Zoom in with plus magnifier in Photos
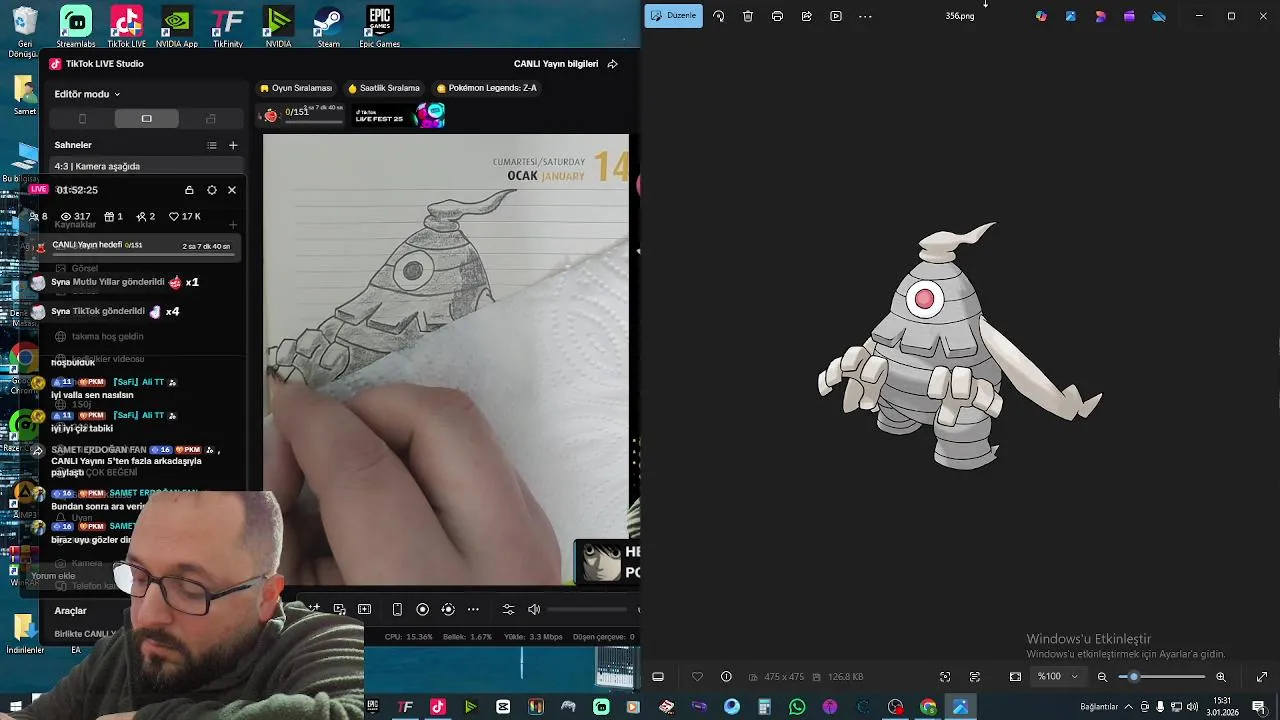This screenshot has width=1280, height=720. 1220,677
